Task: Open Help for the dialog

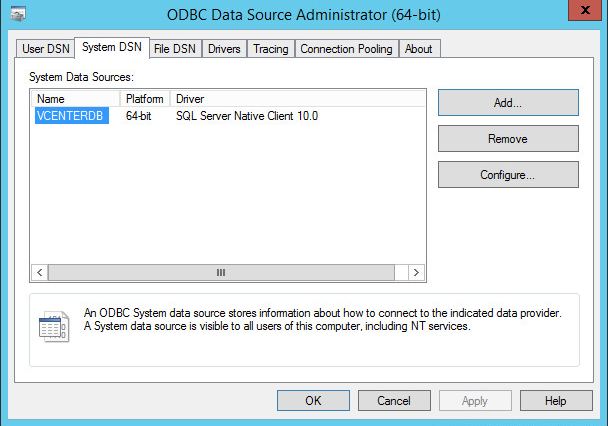Action: tap(556, 400)
